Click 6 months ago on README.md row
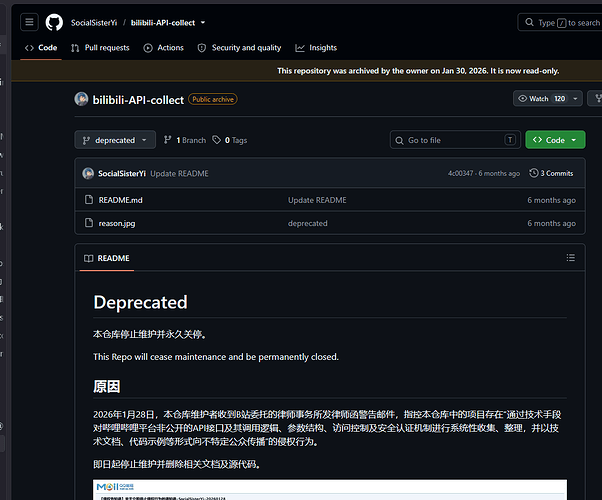Viewport: 602px width, 500px height. pos(551,200)
